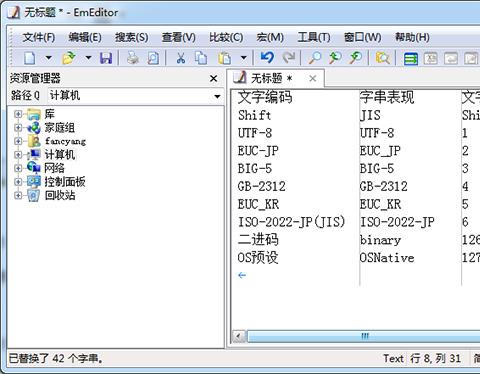480x374 pixels.
Task: Open Find in Files folder-search icon
Action: point(382,58)
